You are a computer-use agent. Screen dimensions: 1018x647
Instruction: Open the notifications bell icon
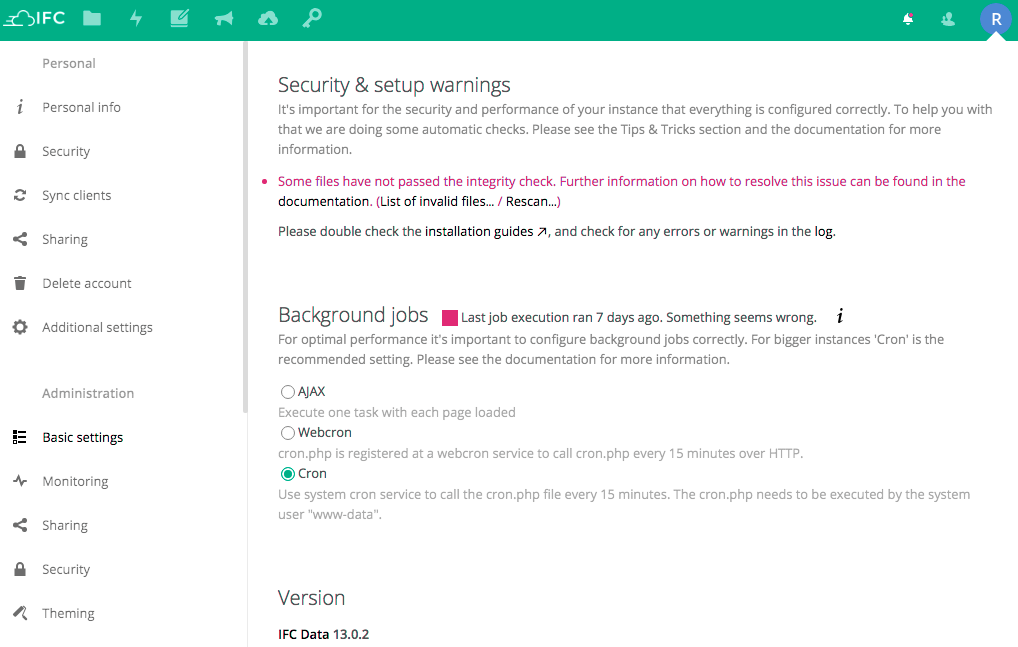(908, 19)
